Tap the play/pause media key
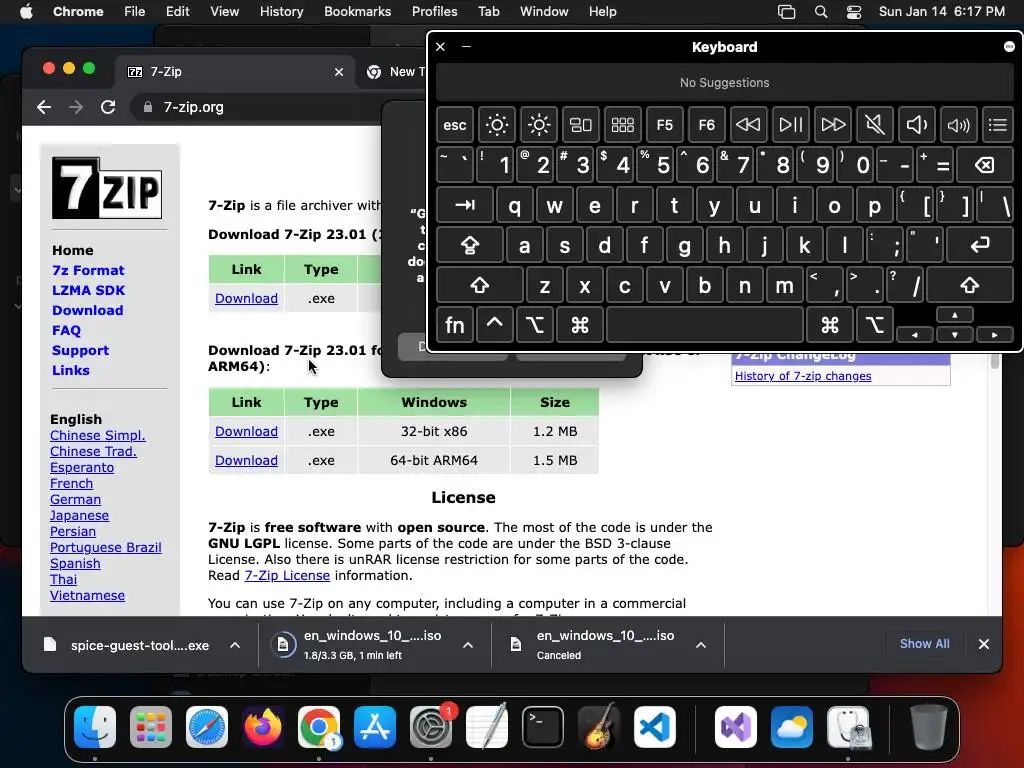 coord(790,125)
